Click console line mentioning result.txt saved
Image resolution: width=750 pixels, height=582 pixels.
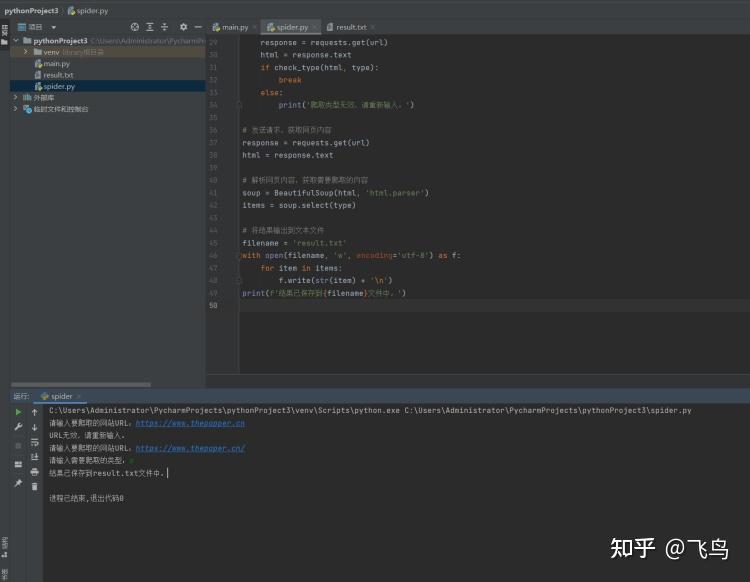tap(107, 473)
